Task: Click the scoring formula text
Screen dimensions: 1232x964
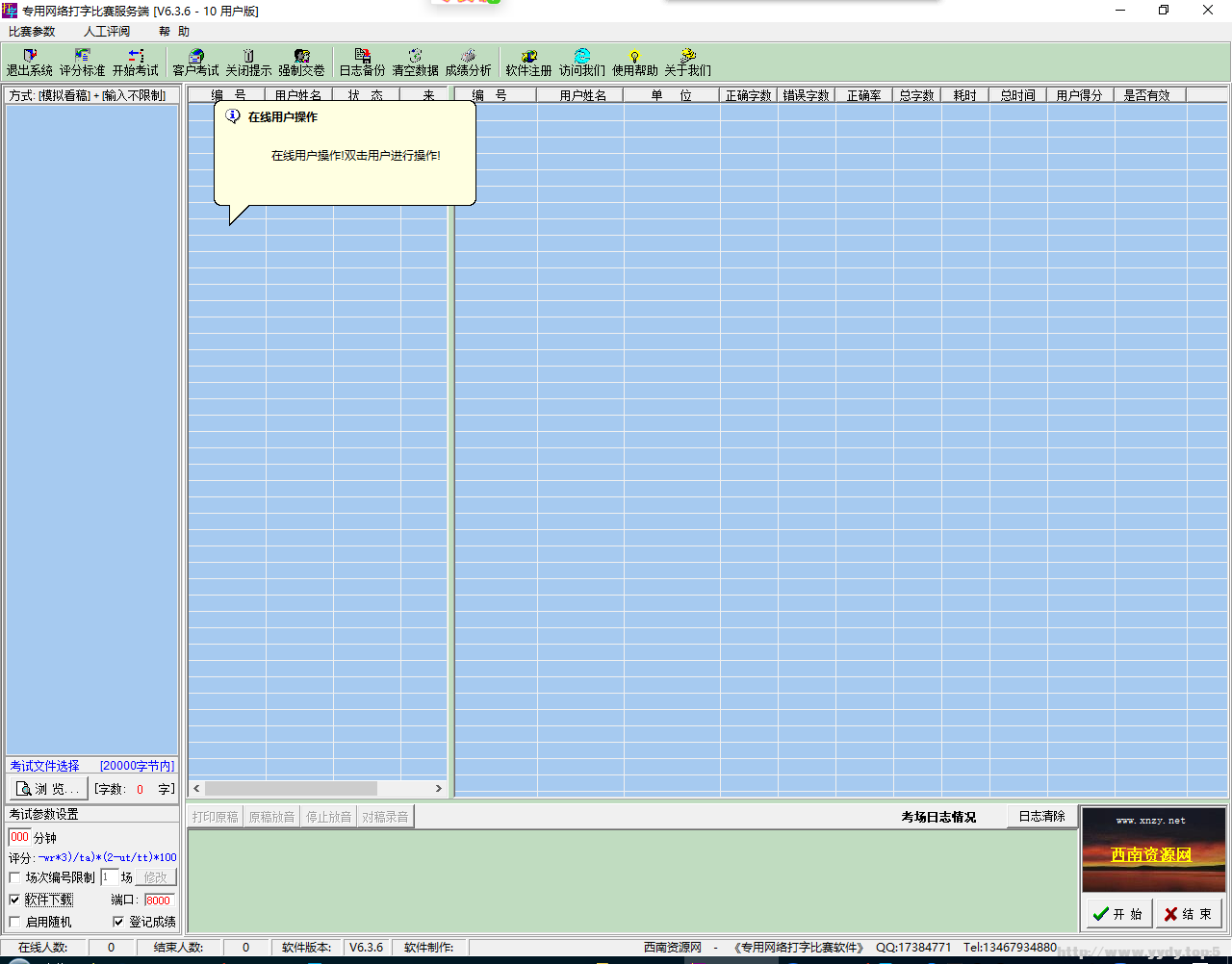Action: [x=106, y=857]
